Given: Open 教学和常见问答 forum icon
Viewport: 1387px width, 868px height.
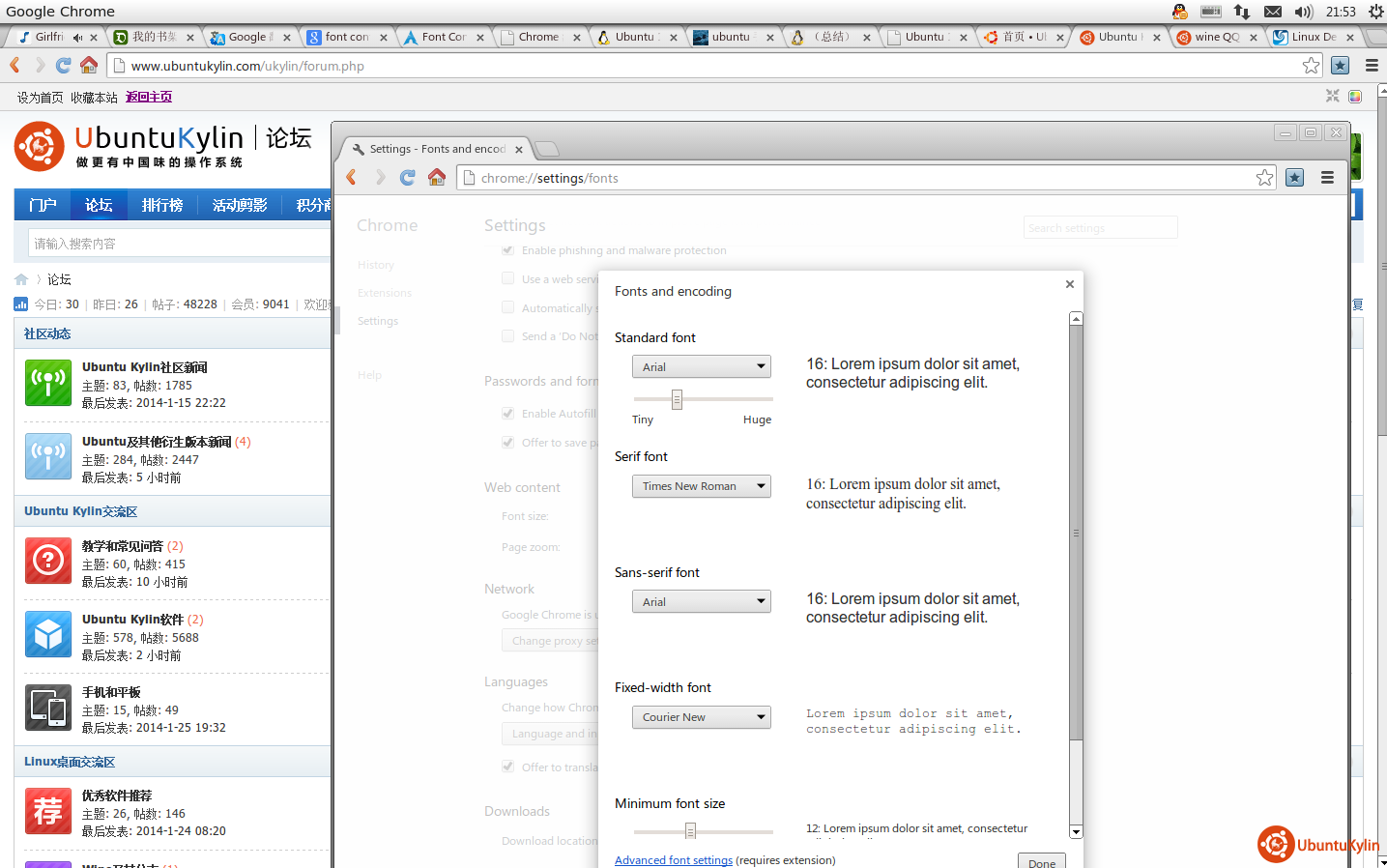Looking at the screenshot, I should point(48,561).
